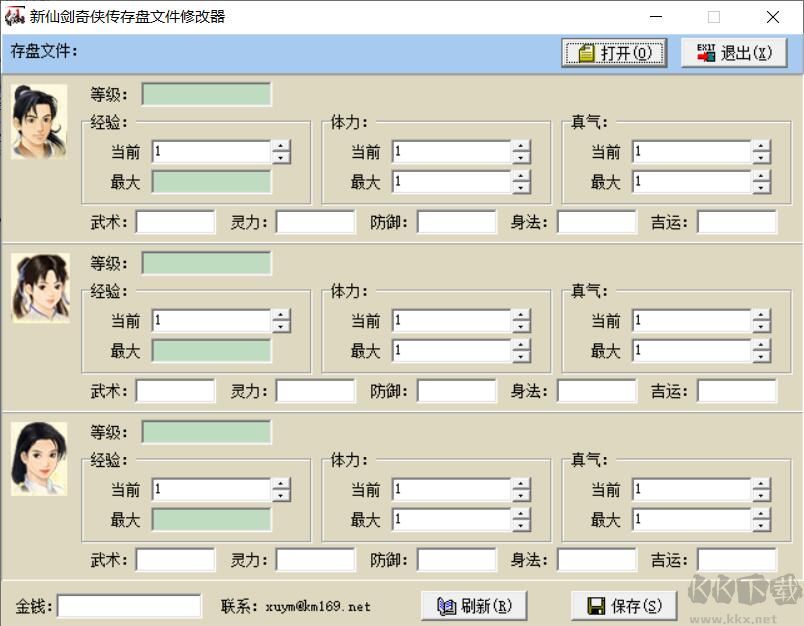804x626 pixels.
Task: Decrease second character's current 体力 value
Action: tap(521, 326)
